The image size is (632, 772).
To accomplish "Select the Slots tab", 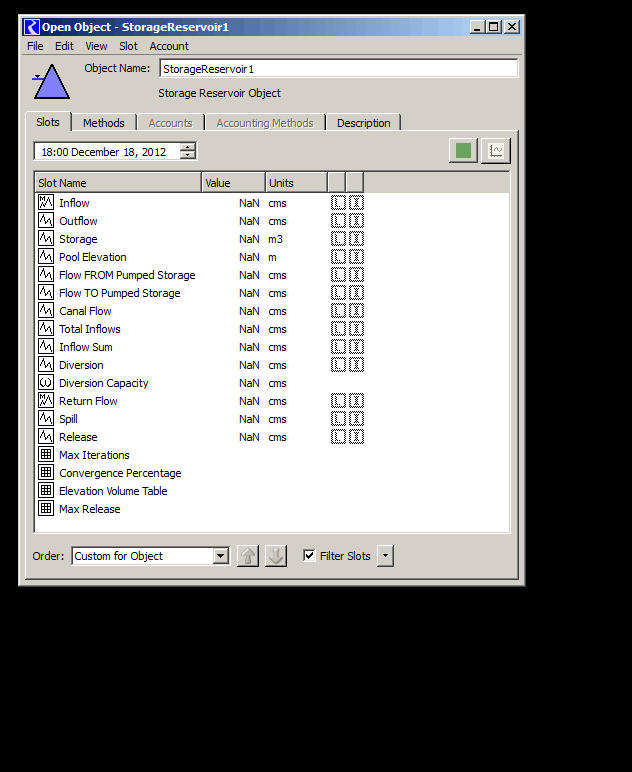I will 48,122.
